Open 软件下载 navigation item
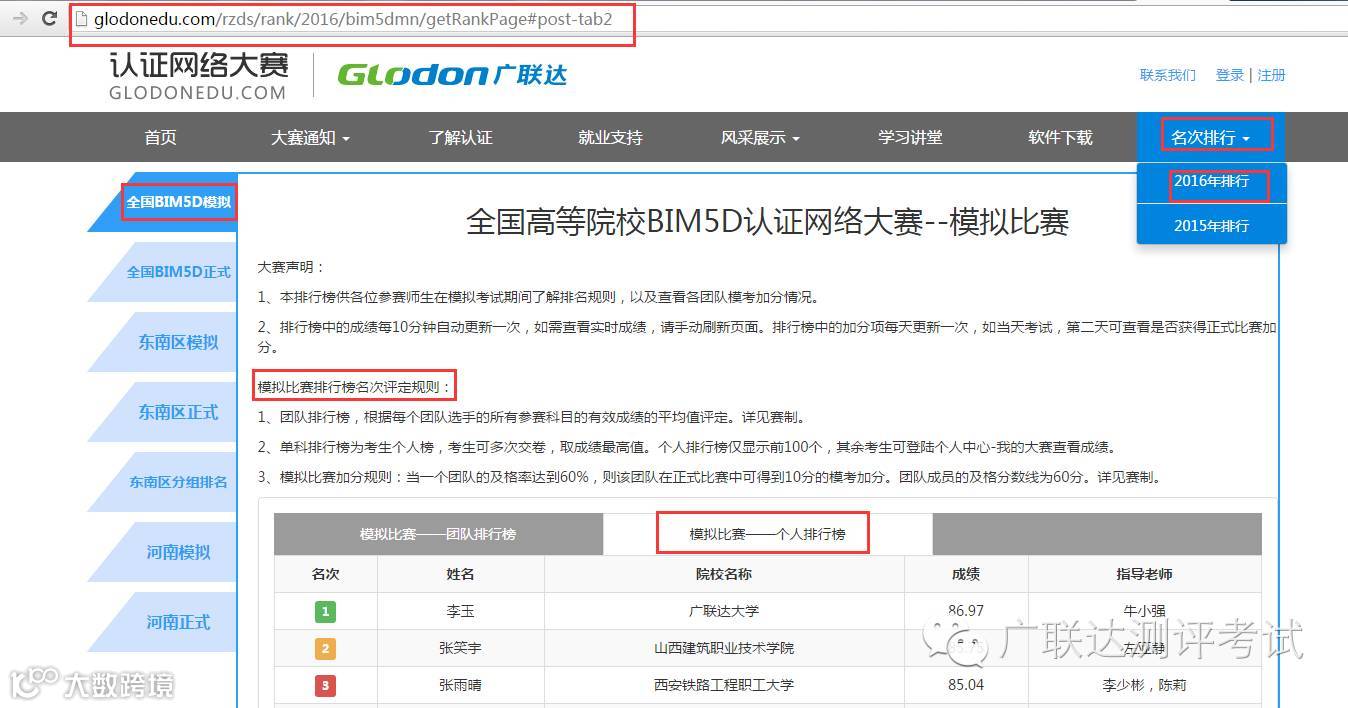This screenshot has height=708, width=1348. pyautogui.click(x=1060, y=137)
